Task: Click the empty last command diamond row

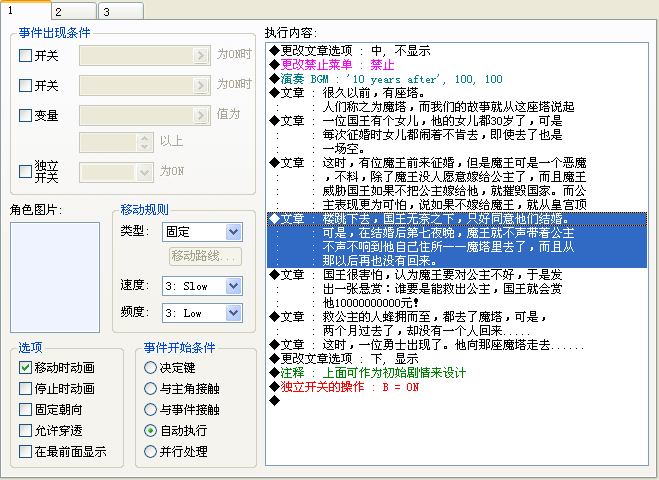Action: point(457,401)
